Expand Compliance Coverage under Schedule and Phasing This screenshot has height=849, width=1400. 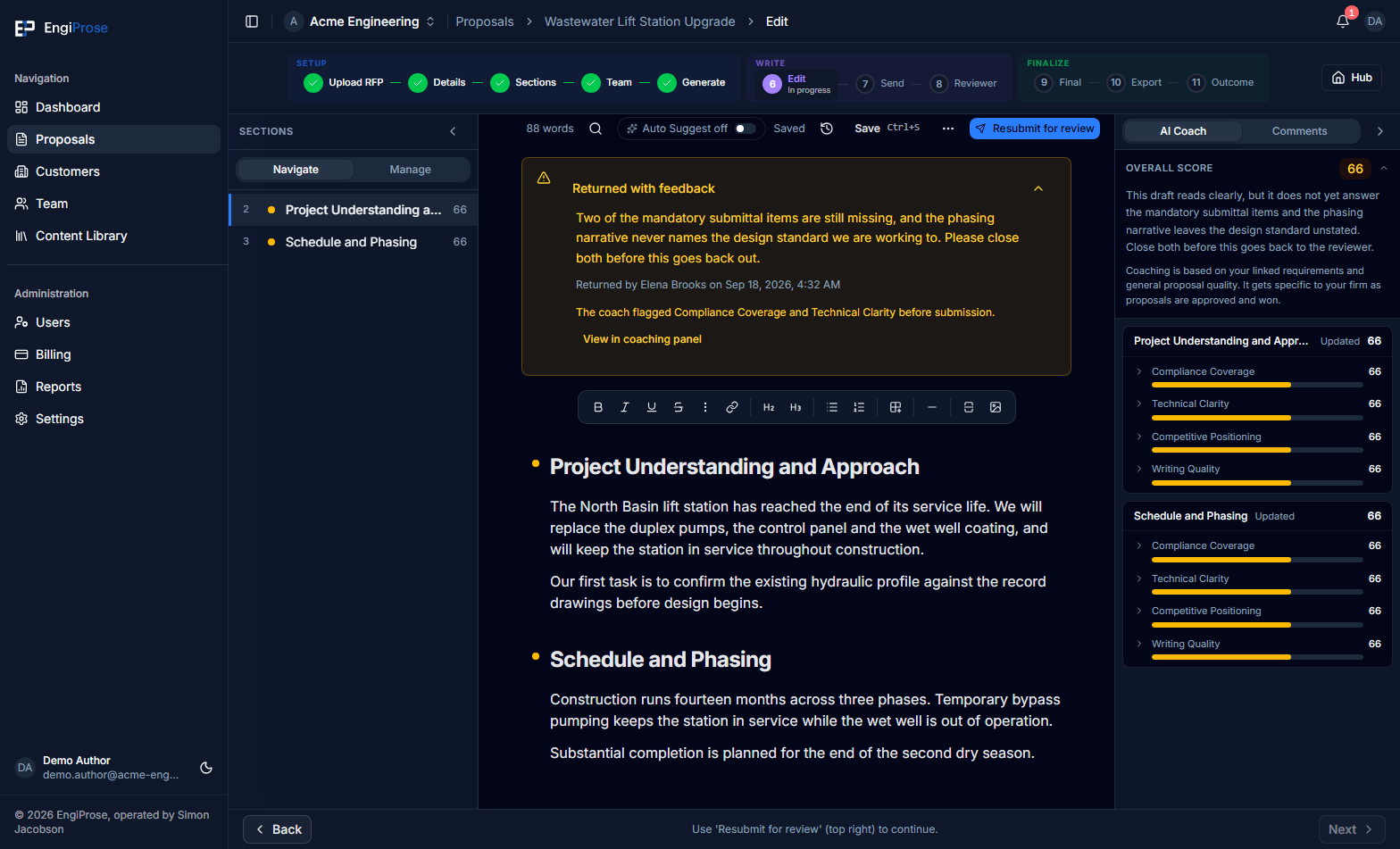[1139, 545]
